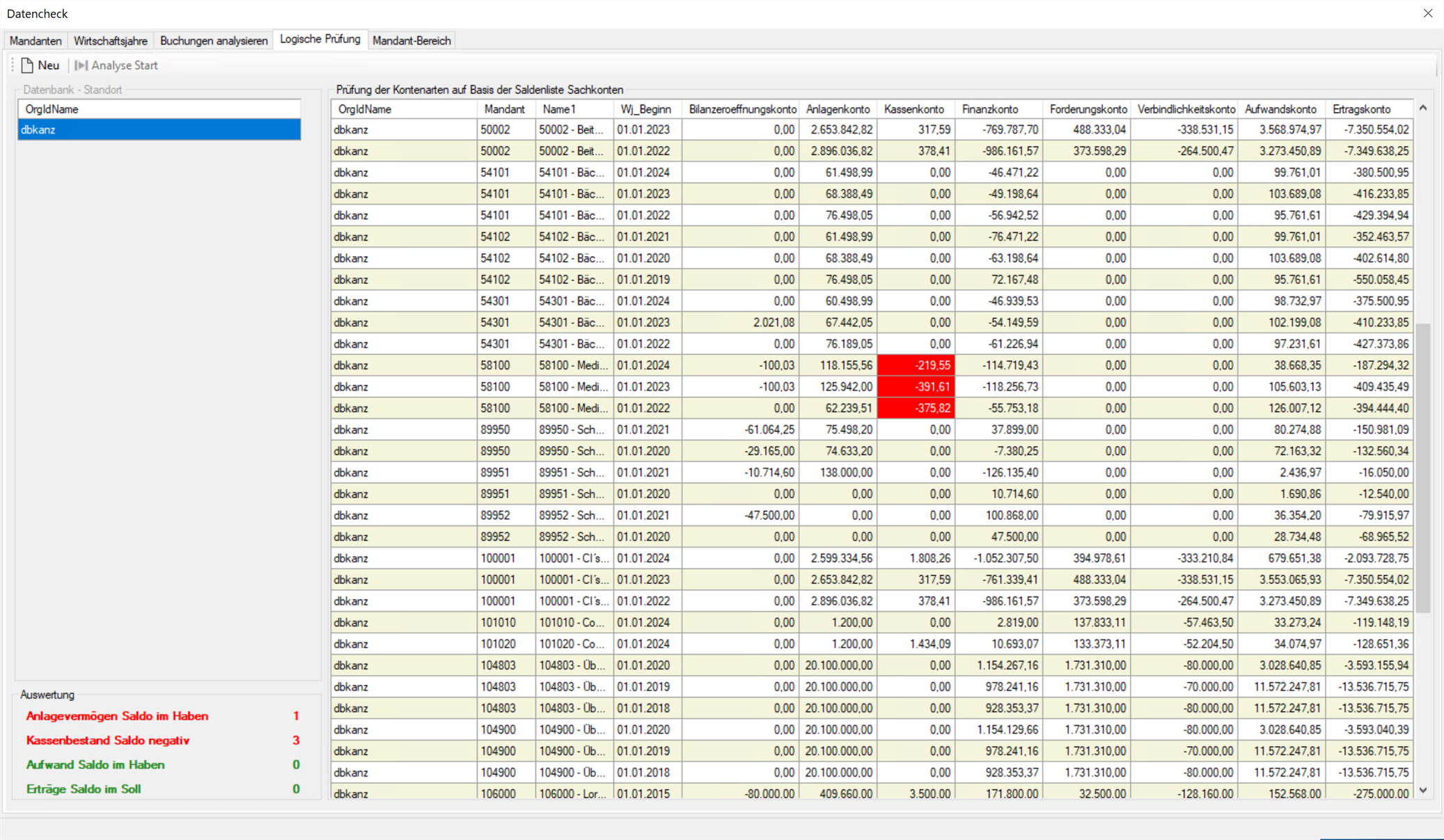Image resolution: width=1444 pixels, height=840 pixels.
Task: Click the Kassenkonto value 1.808,26
Action: pos(916,558)
